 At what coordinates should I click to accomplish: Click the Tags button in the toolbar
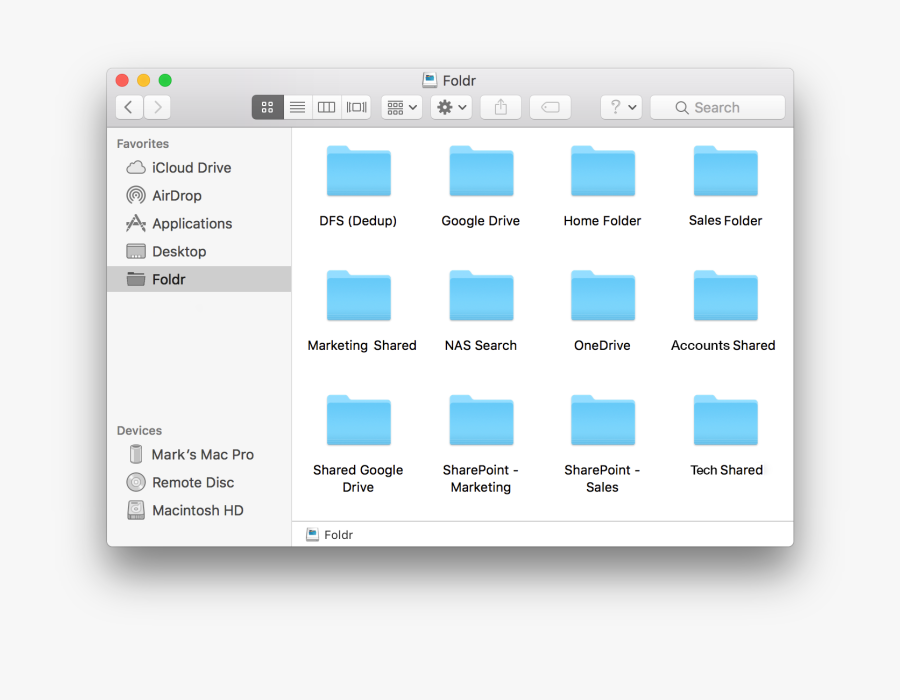[x=550, y=107]
